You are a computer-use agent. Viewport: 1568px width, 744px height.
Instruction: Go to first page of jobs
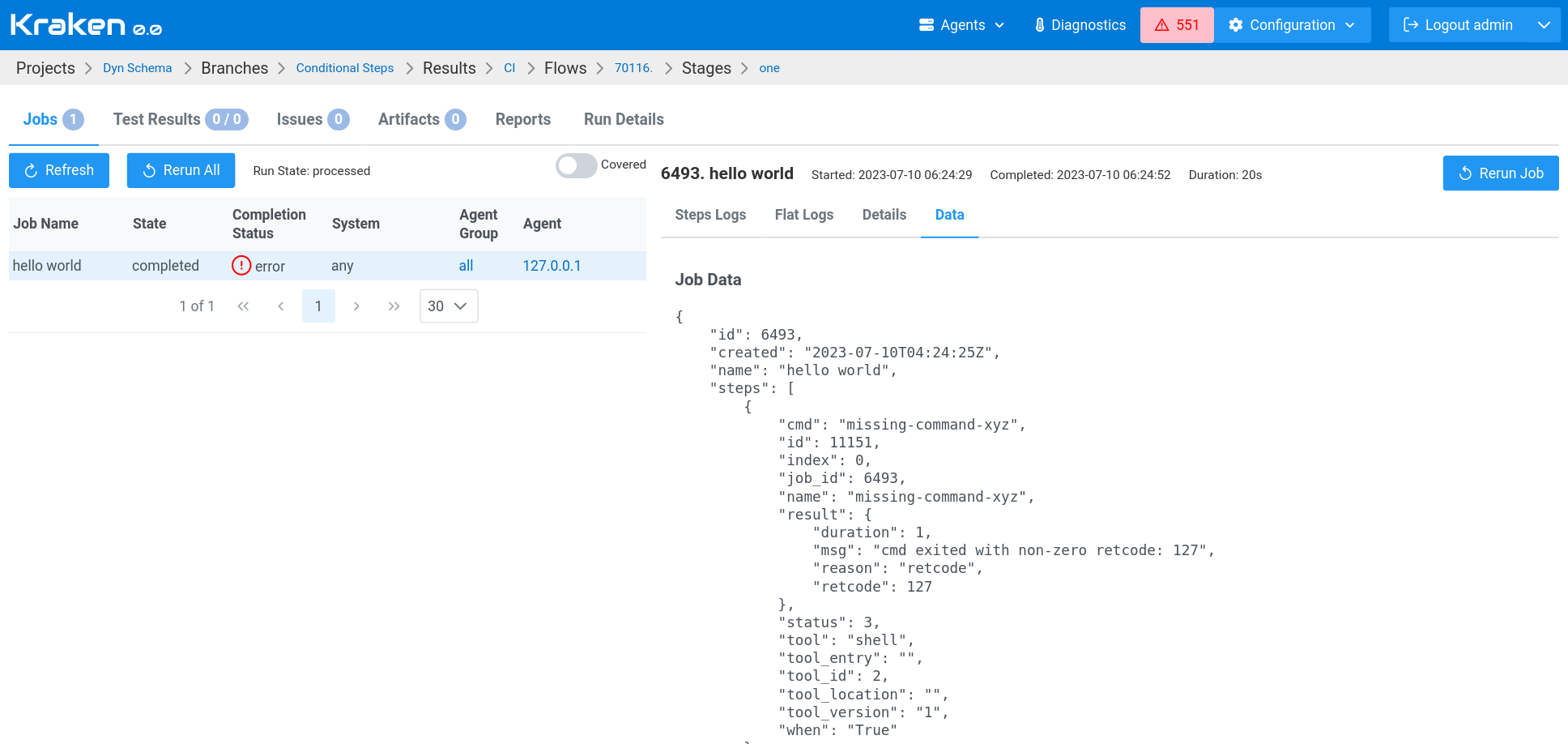[243, 306]
